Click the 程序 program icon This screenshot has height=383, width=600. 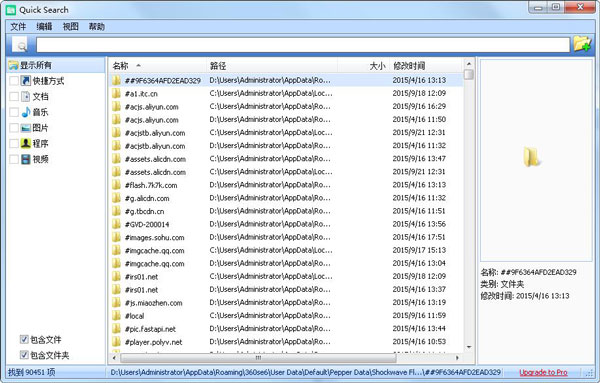point(26,143)
